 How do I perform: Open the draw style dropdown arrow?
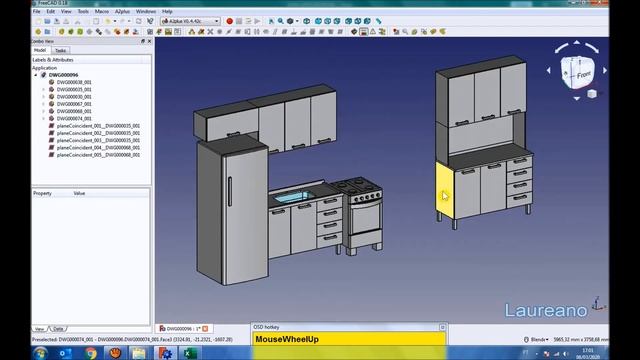[297, 21]
